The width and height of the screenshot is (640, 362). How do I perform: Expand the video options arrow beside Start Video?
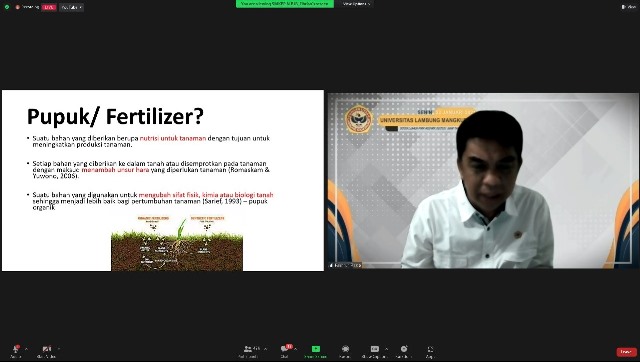point(59,349)
